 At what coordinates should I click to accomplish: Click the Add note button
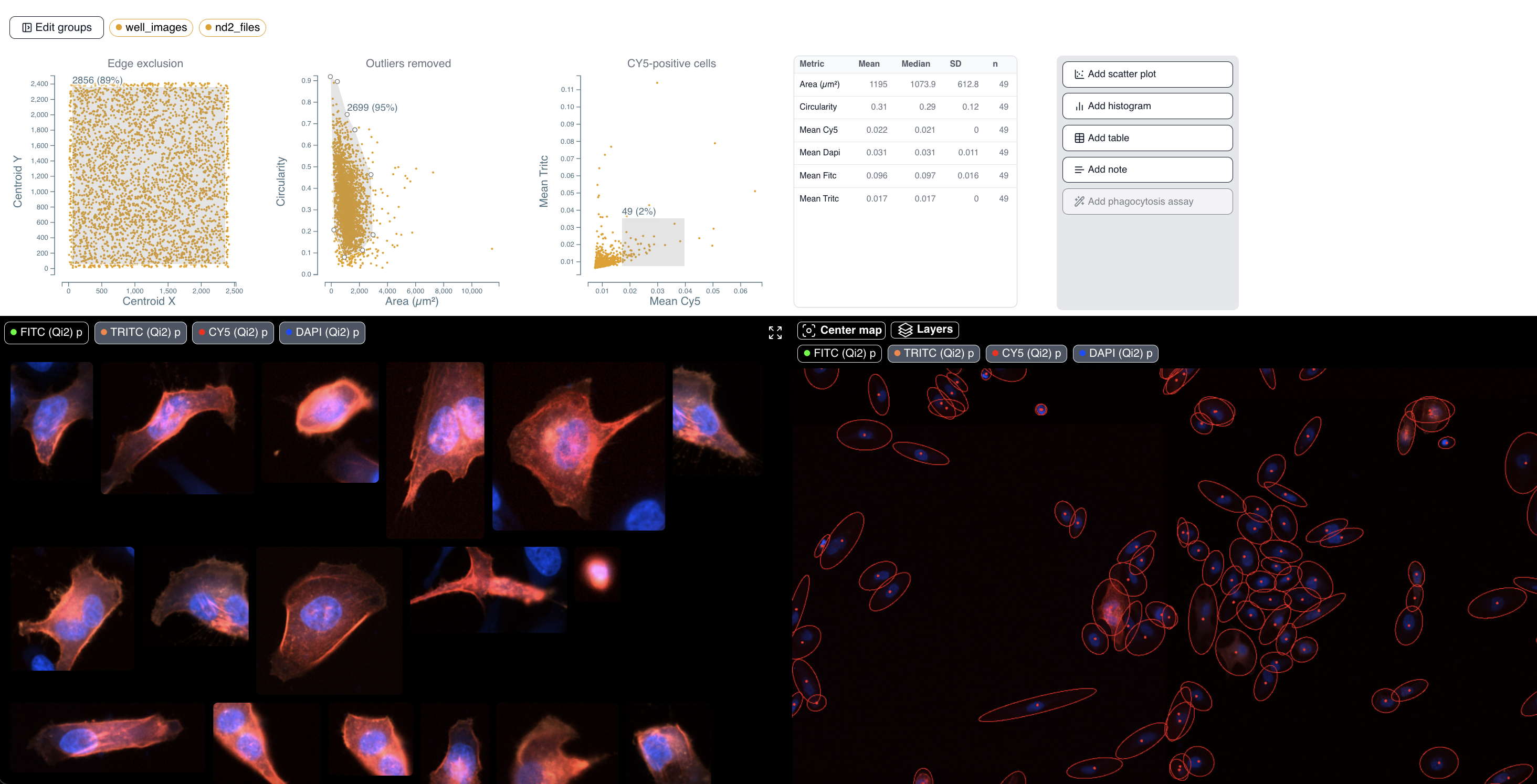coord(1147,169)
